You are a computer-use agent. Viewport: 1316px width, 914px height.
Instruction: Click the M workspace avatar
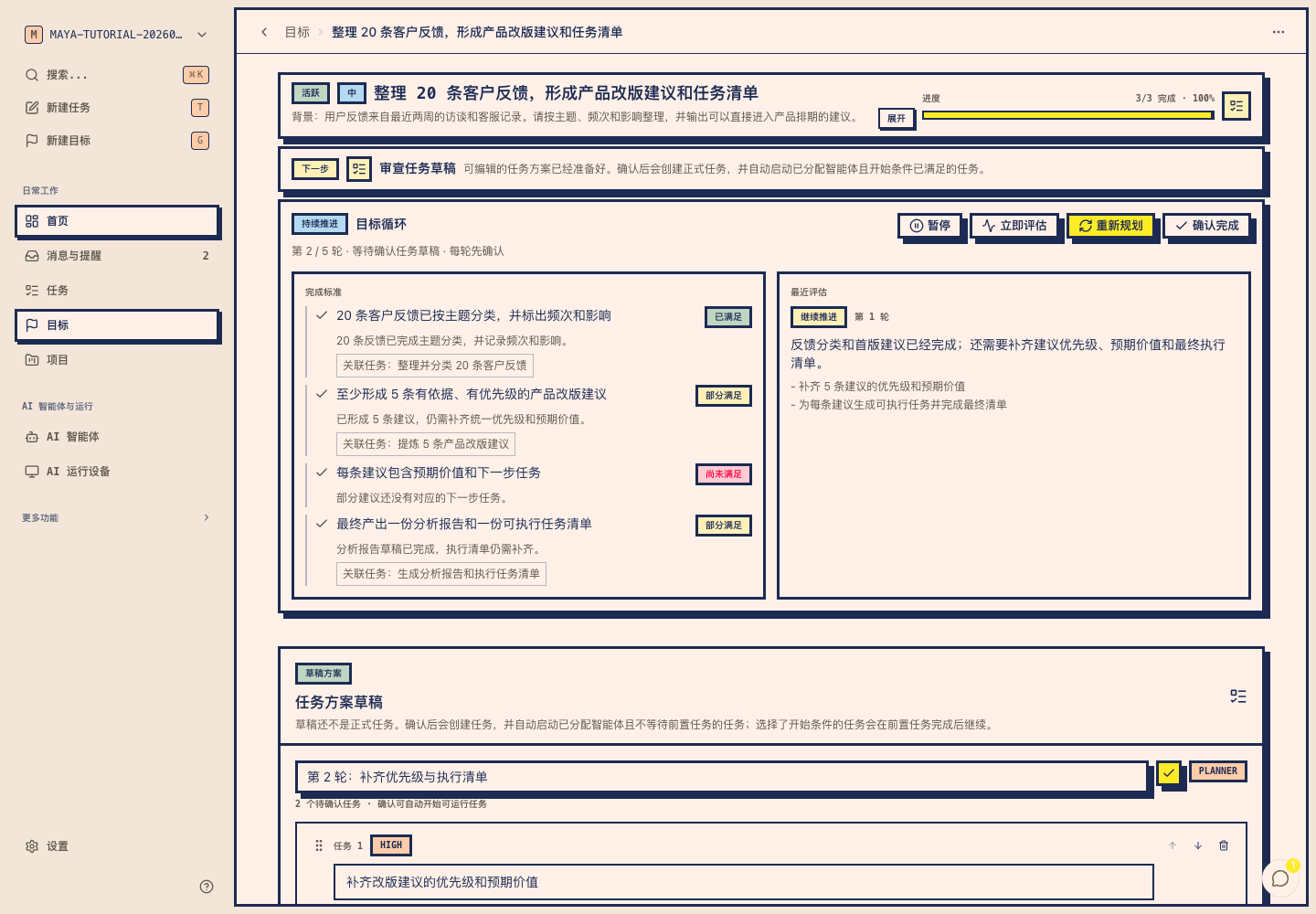point(34,35)
